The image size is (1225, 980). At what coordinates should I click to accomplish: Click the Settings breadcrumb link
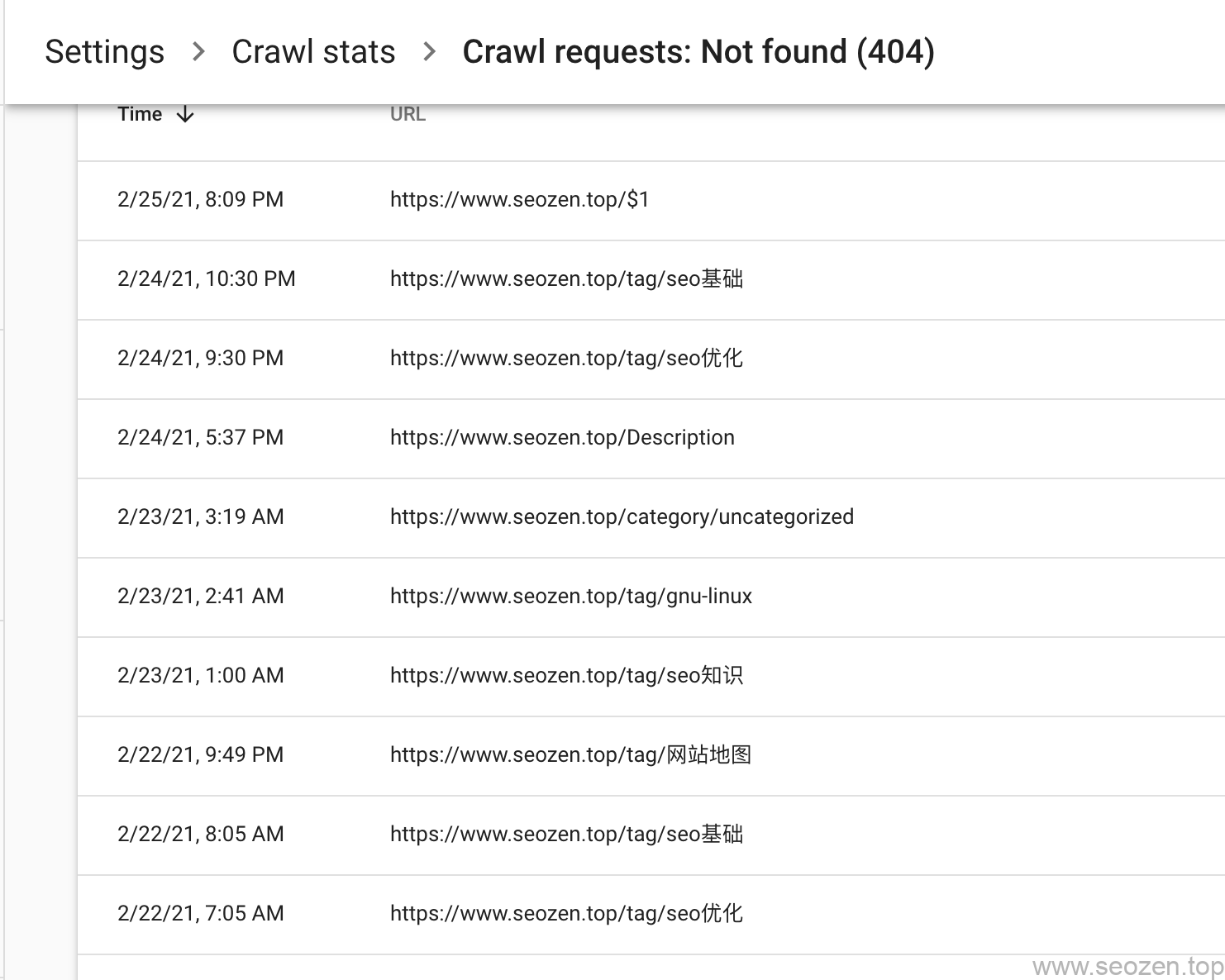[x=104, y=52]
